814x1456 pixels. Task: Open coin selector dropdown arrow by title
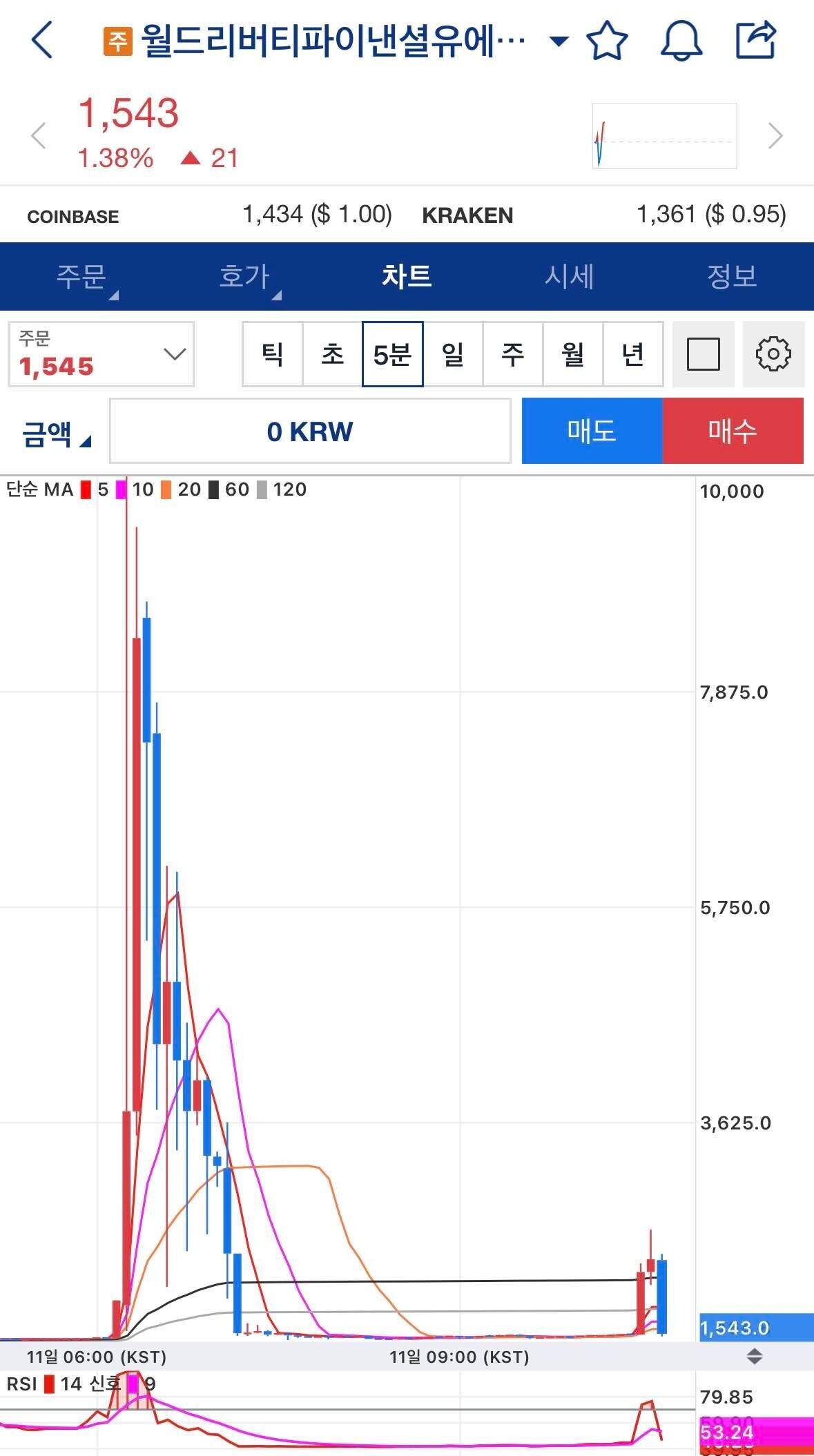pos(559,41)
